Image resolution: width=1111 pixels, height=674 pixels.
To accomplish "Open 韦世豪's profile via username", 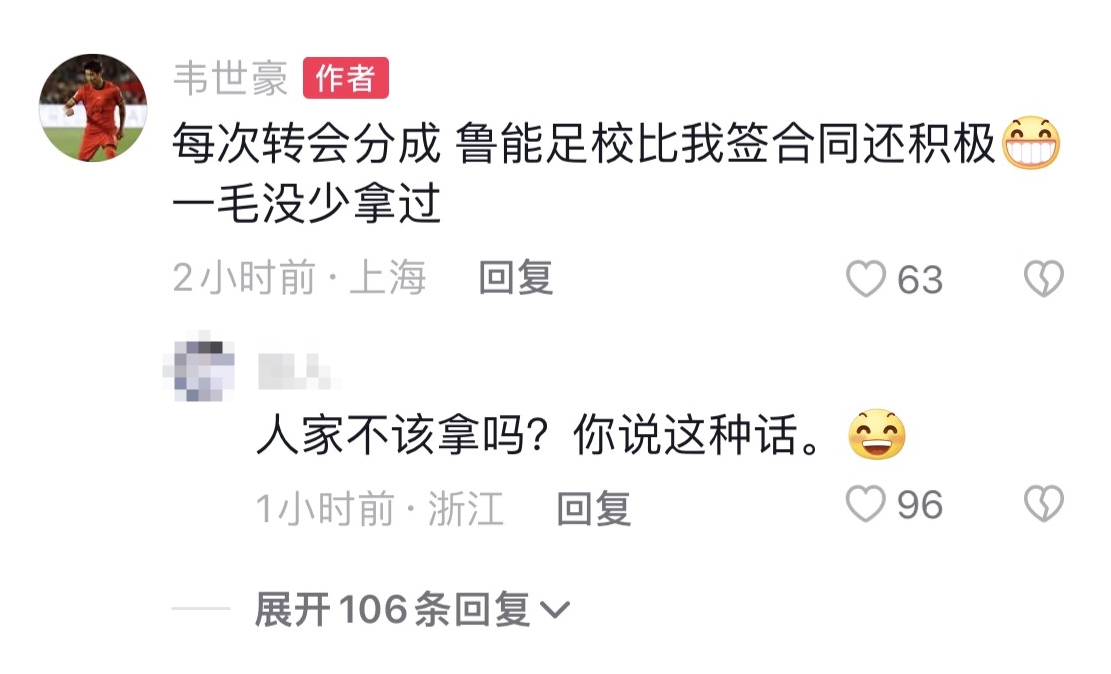I will click(230, 79).
